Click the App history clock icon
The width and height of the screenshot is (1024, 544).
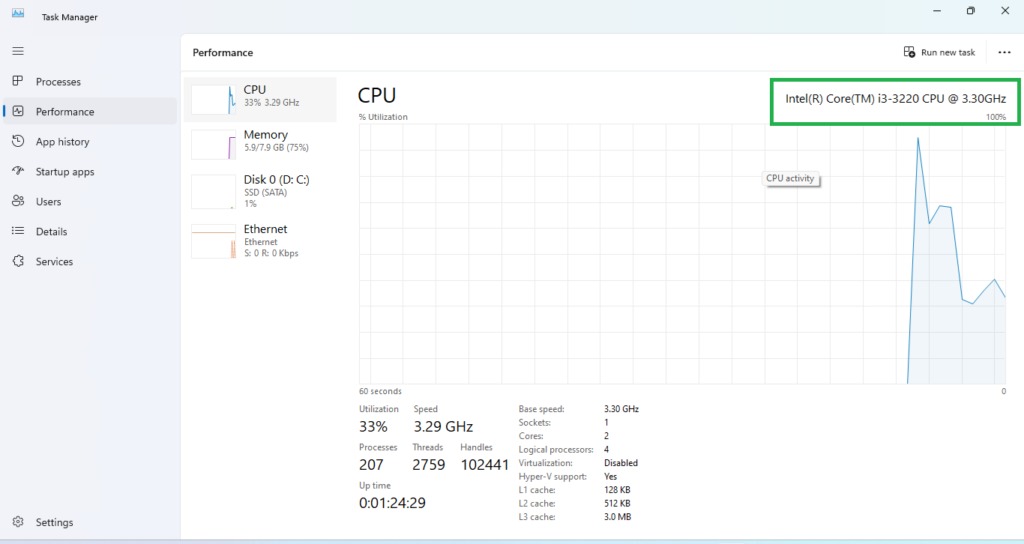point(18,141)
